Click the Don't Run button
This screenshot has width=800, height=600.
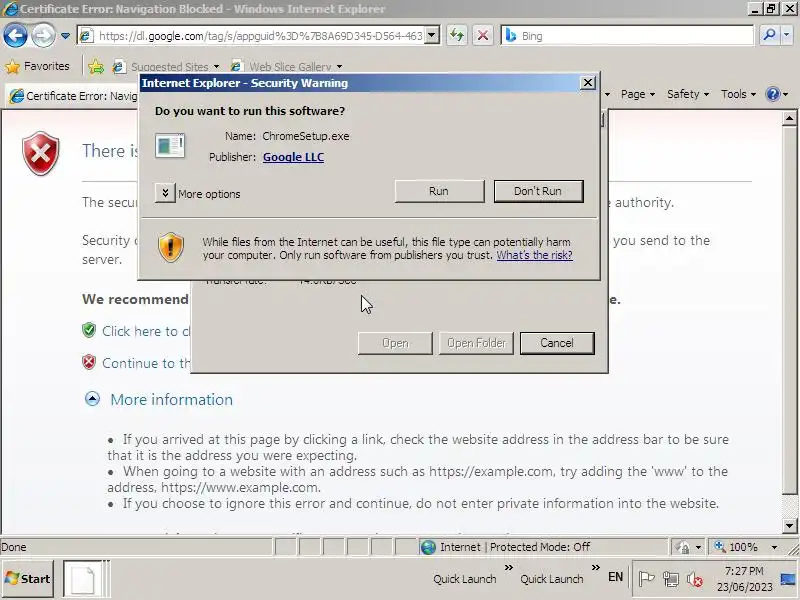(538, 191)
